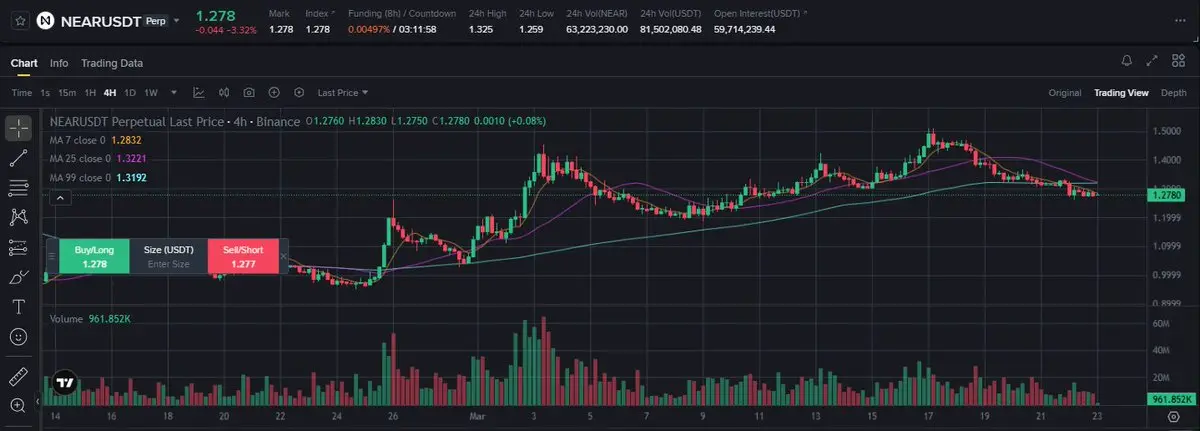The height and width of the screenshot is (431, 1200).
Task: Collapse the left drawing toolbar arrow
Action: [39, 400]
